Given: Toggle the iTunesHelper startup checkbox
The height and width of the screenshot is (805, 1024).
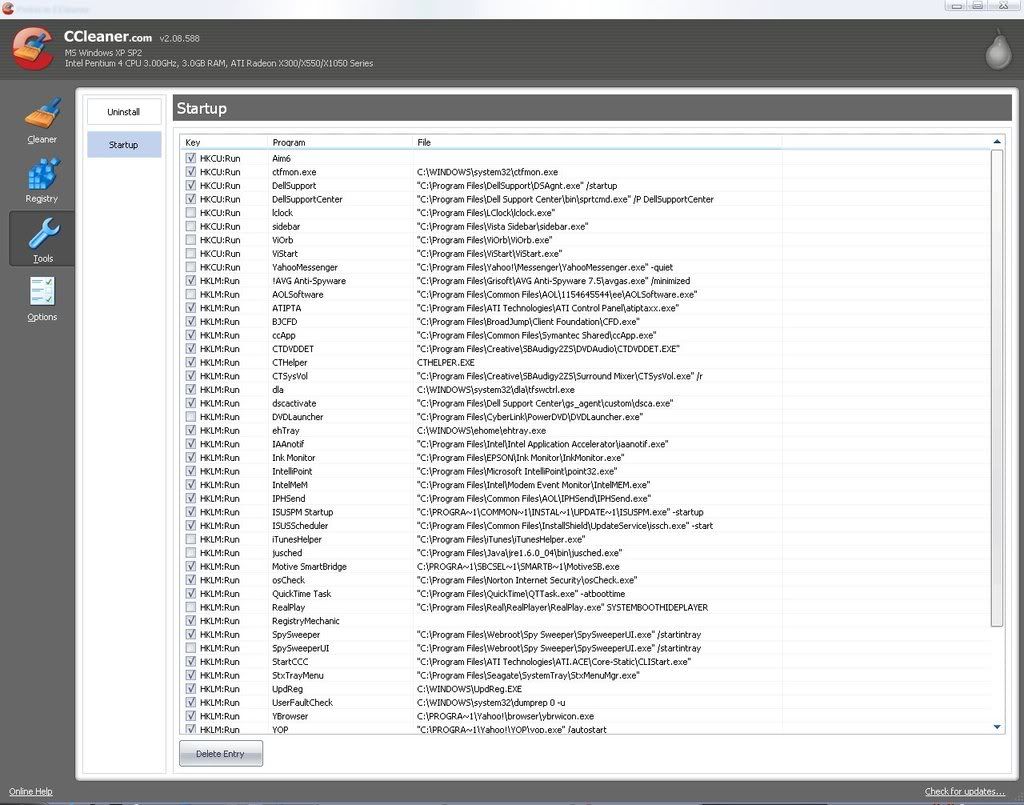Looking at the screenshot, I should (191, 539).
